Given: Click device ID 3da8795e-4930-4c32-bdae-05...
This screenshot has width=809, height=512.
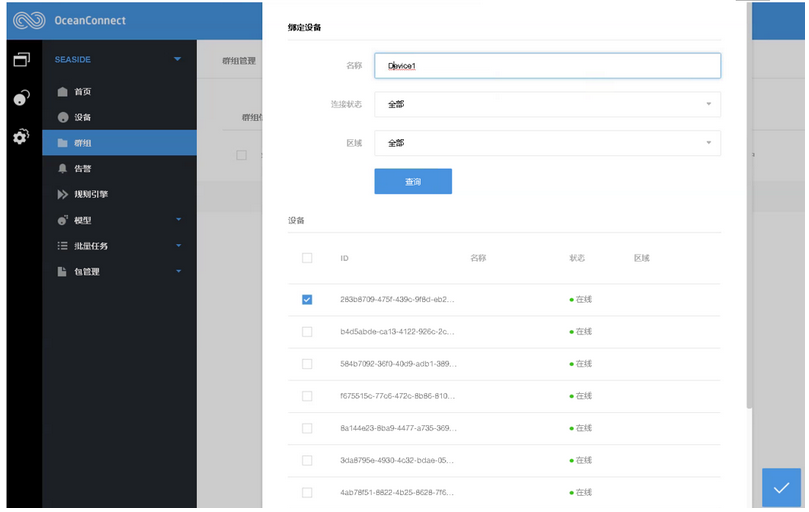Looking at the screenshot, I should click(397, 460).
